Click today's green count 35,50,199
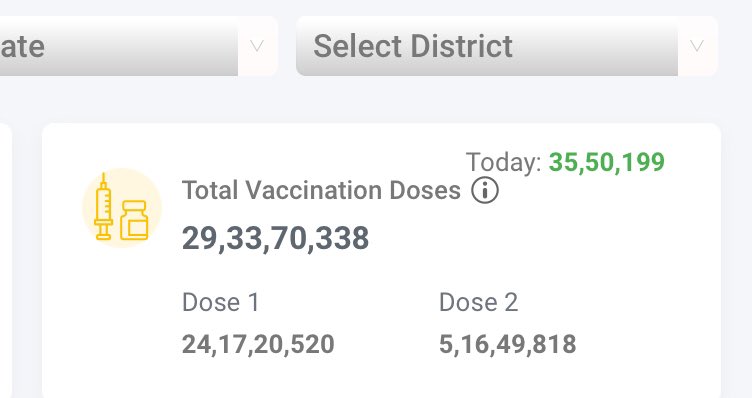752x398 pixels. tap(607, 162)
